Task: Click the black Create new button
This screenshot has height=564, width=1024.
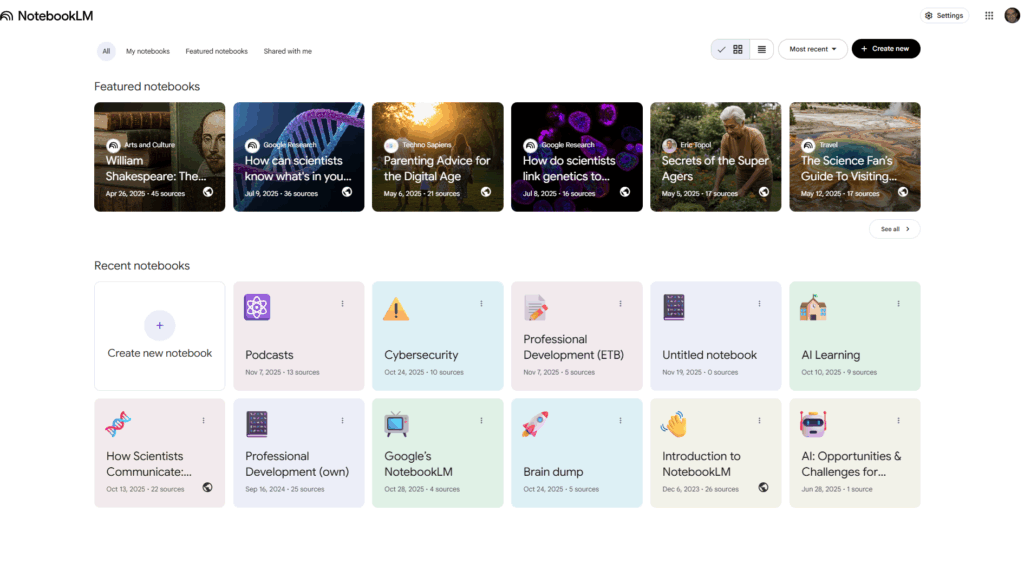Action: pyautogui.click(x=885, y=49)
